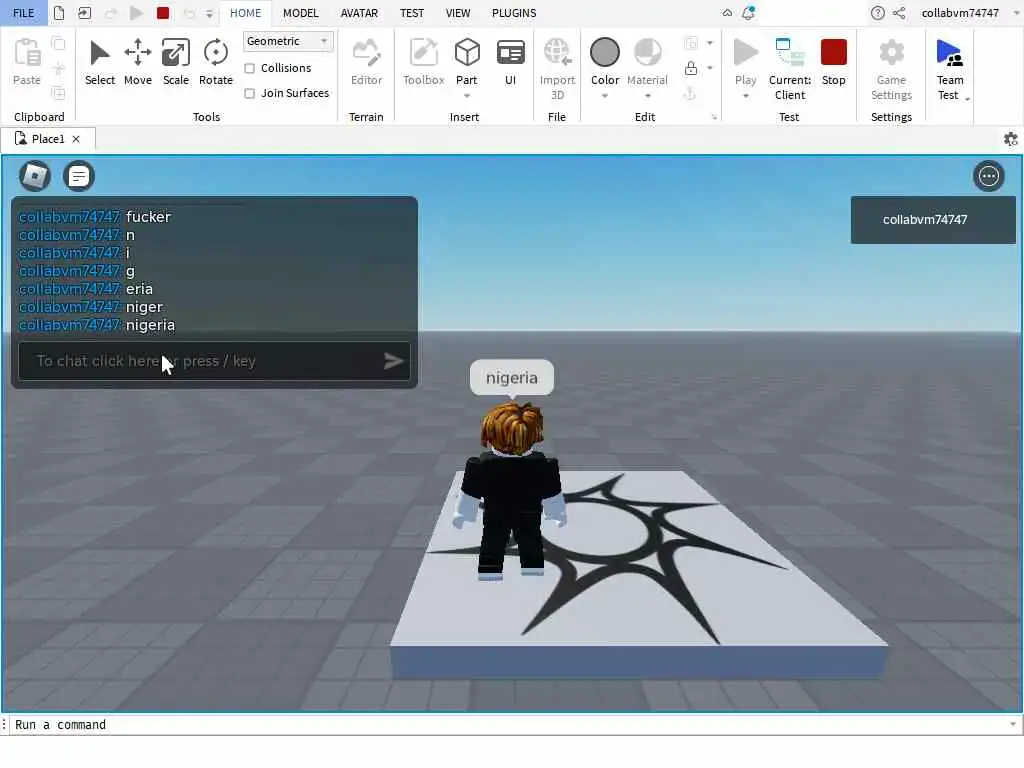Open the help question mark icon
This screenshot has width=1024, height=768.
(x=878, y=13)
